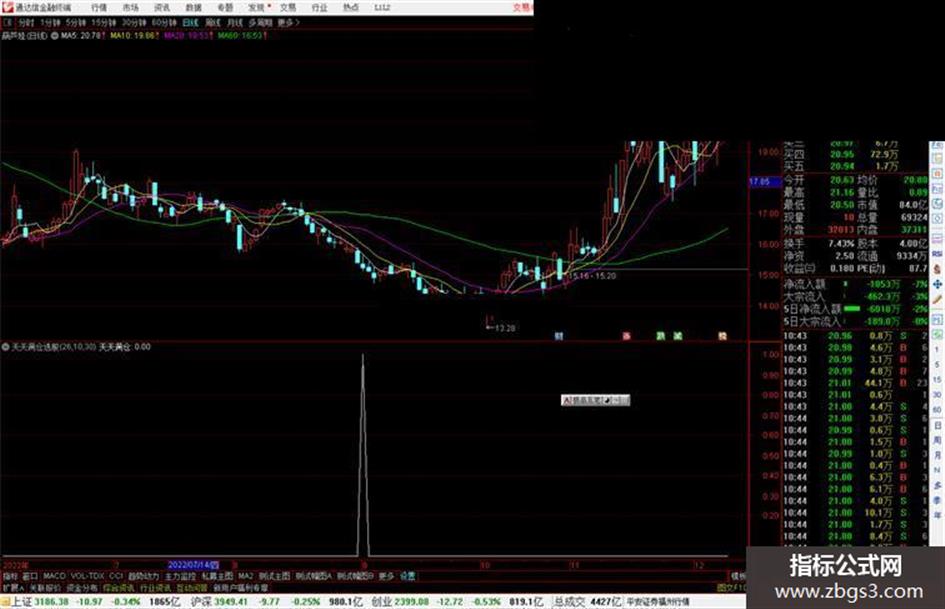Screen dimensions: 945x609
Task: Select the 日线 daily chart period
Action: [190, 22]
